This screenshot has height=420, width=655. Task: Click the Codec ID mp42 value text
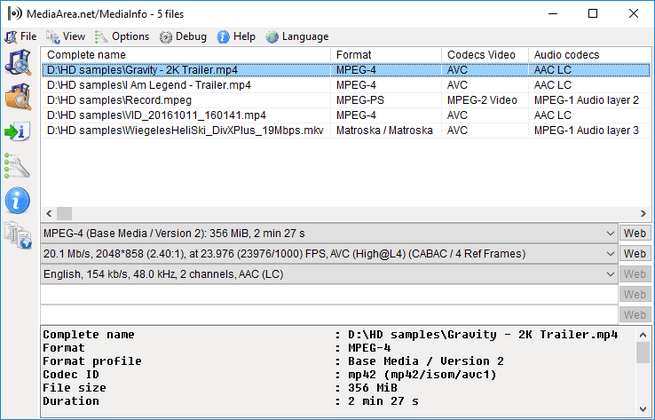(422, 374)
